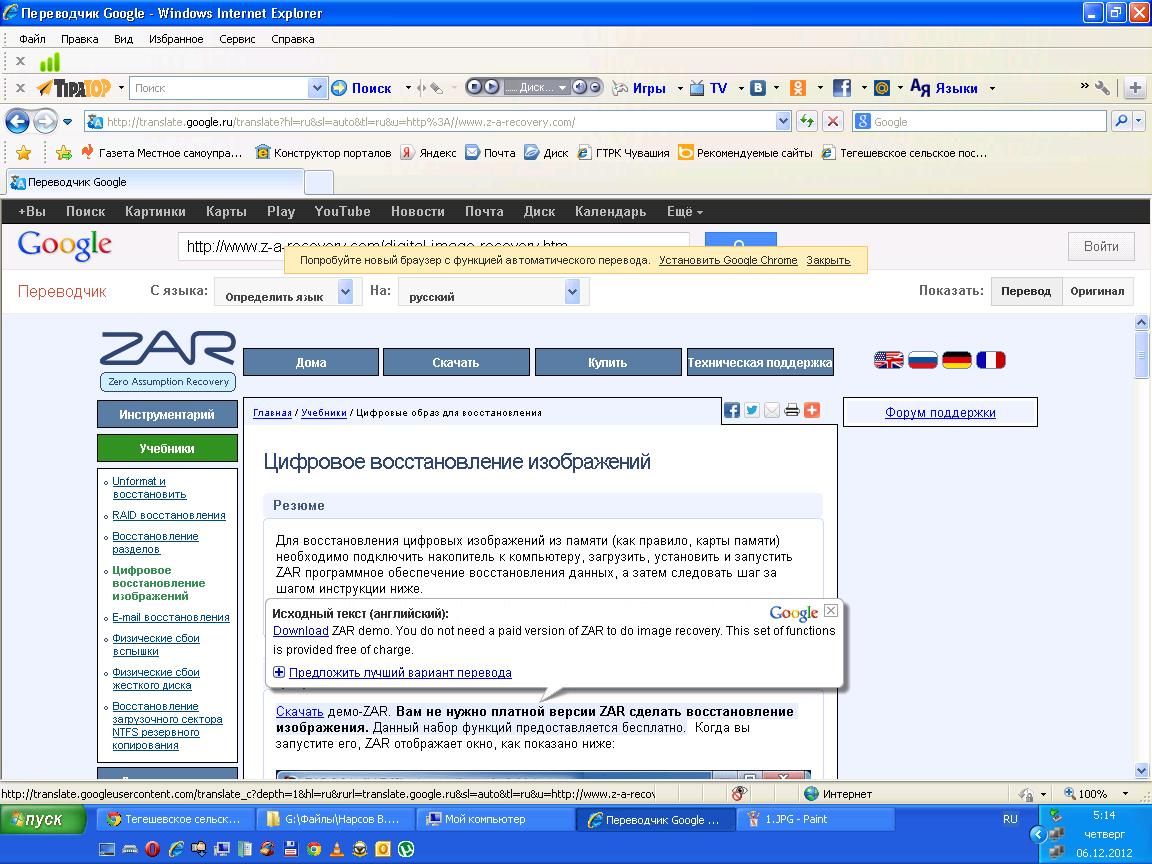
Task: Click the browser address bar
Action: coord(433,121)
